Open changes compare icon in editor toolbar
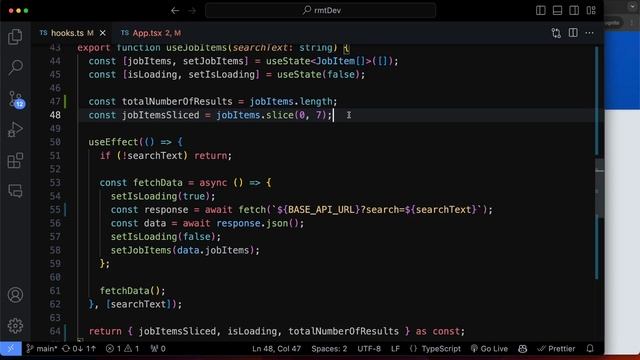Image resolution: width=640 pixels, height=360 pixels. 556,33
